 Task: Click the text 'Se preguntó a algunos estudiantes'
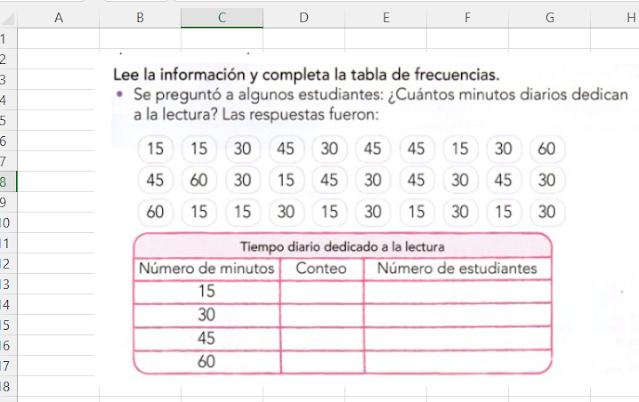258,95
